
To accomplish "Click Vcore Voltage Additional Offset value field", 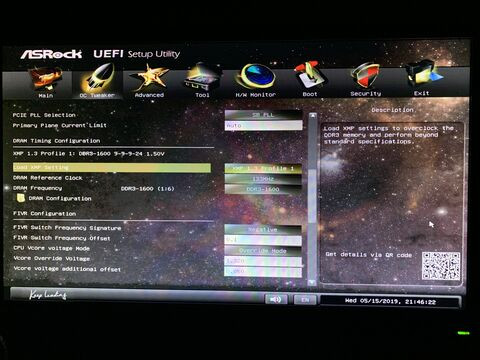I will coord(263,271).
